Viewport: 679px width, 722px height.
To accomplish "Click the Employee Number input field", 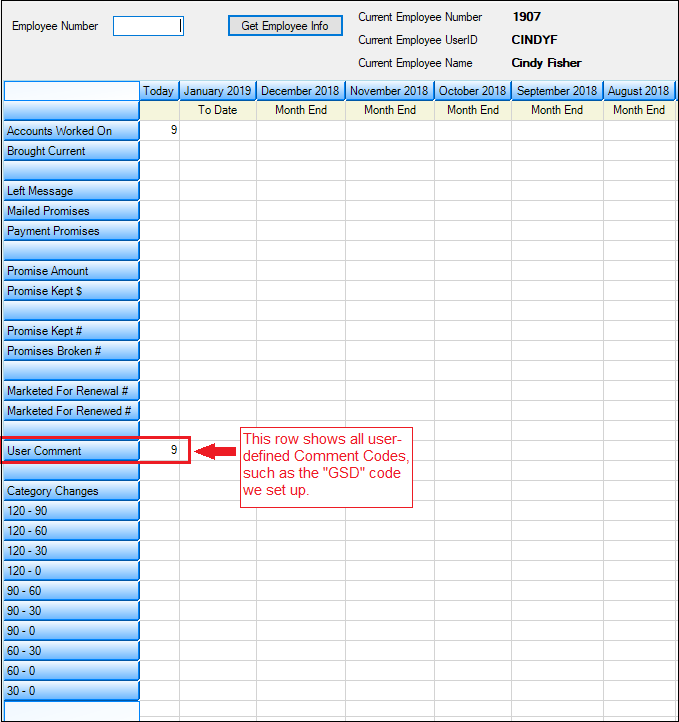I will (x=148, y=26).
